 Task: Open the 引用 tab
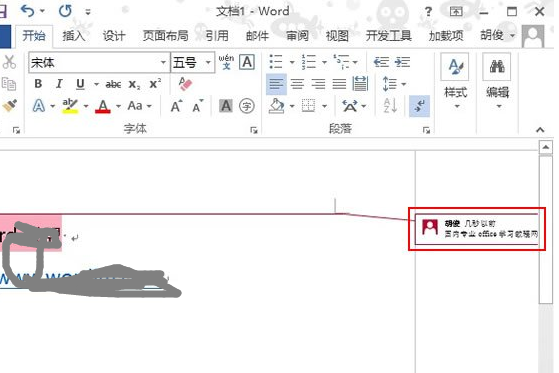pyautogui.click(x=217, y=36)
